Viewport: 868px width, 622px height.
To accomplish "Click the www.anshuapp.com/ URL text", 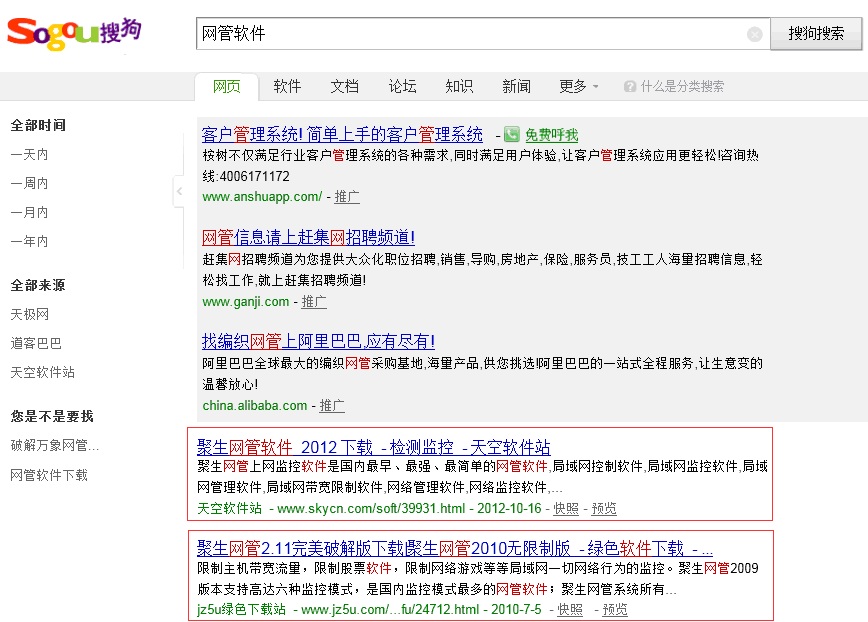I will pyautogui.click(x=262, y=196).
